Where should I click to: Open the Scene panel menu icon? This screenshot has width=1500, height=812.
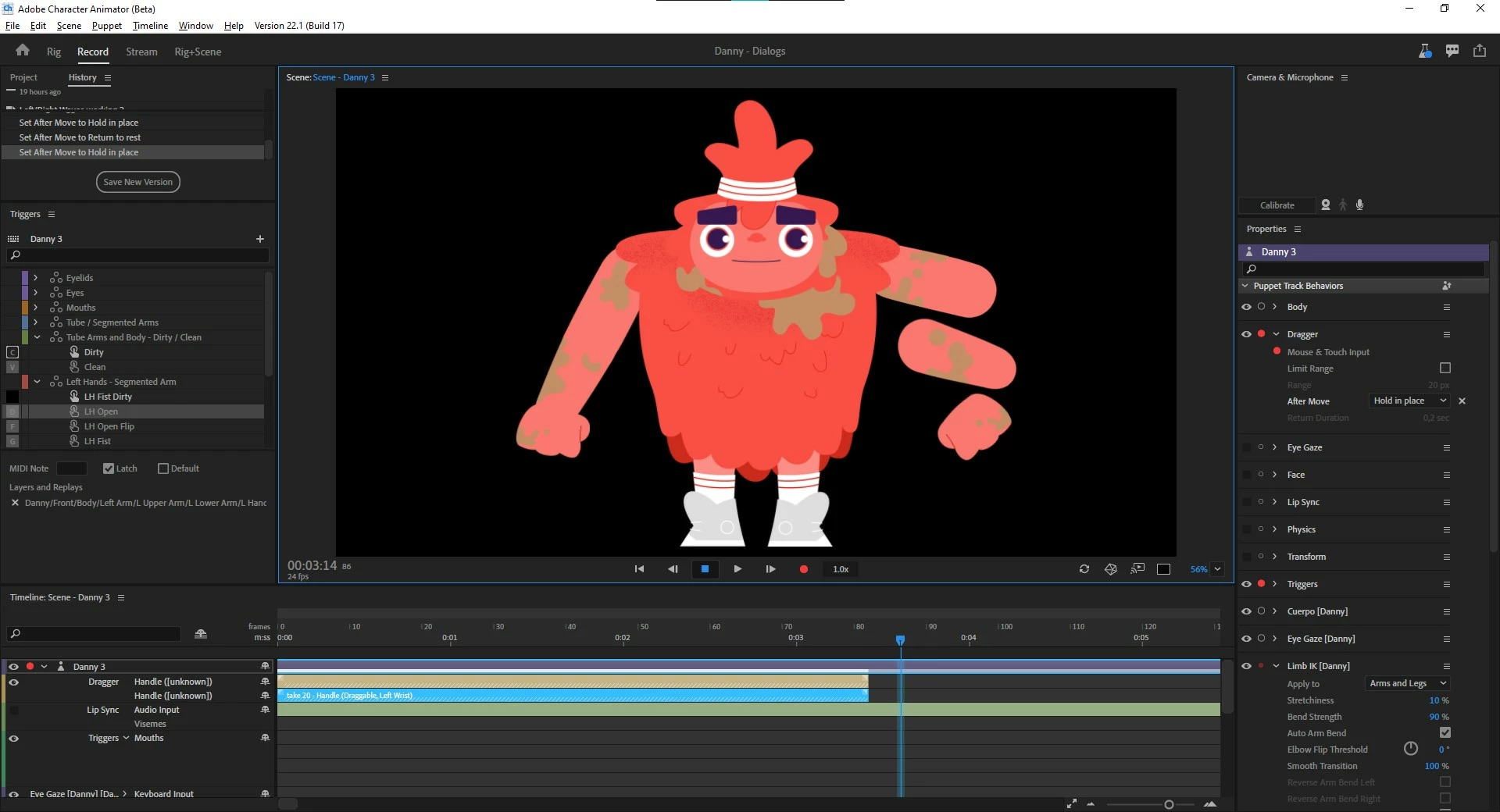(385, 77)
